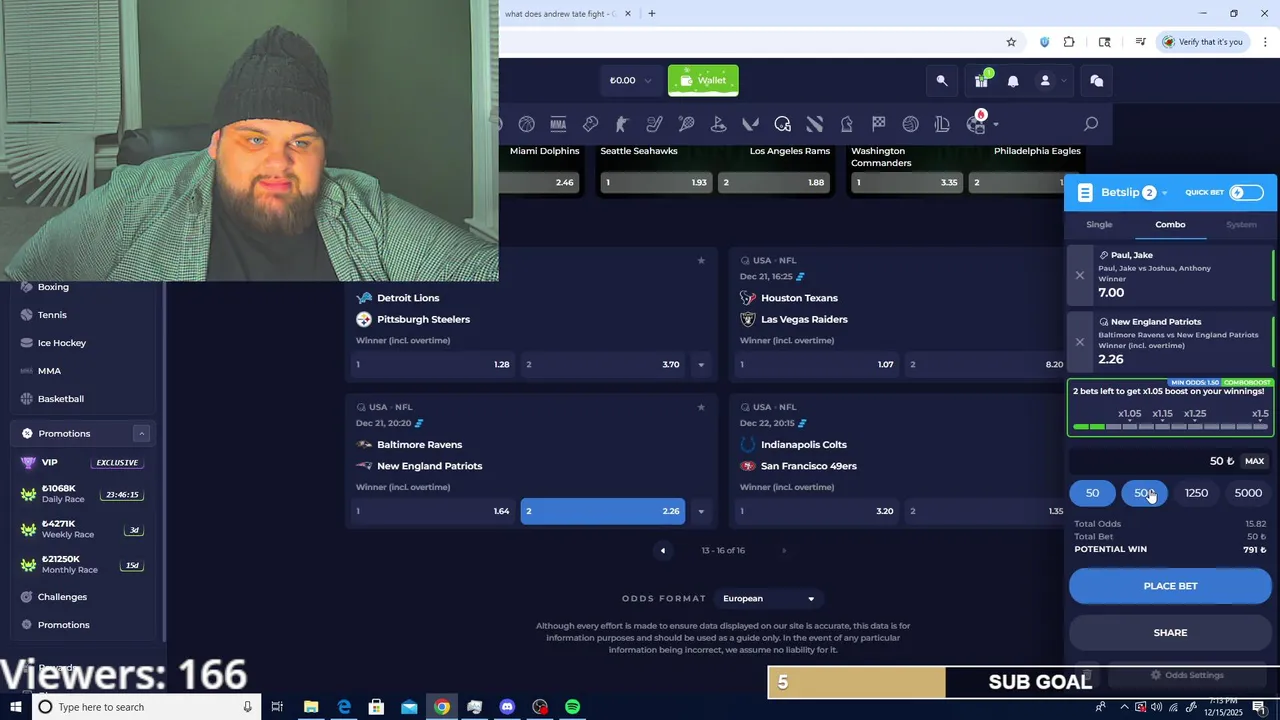Select Los Angeles Rams odds 1.88
The image size is (1280, 720).
point(774,182)
